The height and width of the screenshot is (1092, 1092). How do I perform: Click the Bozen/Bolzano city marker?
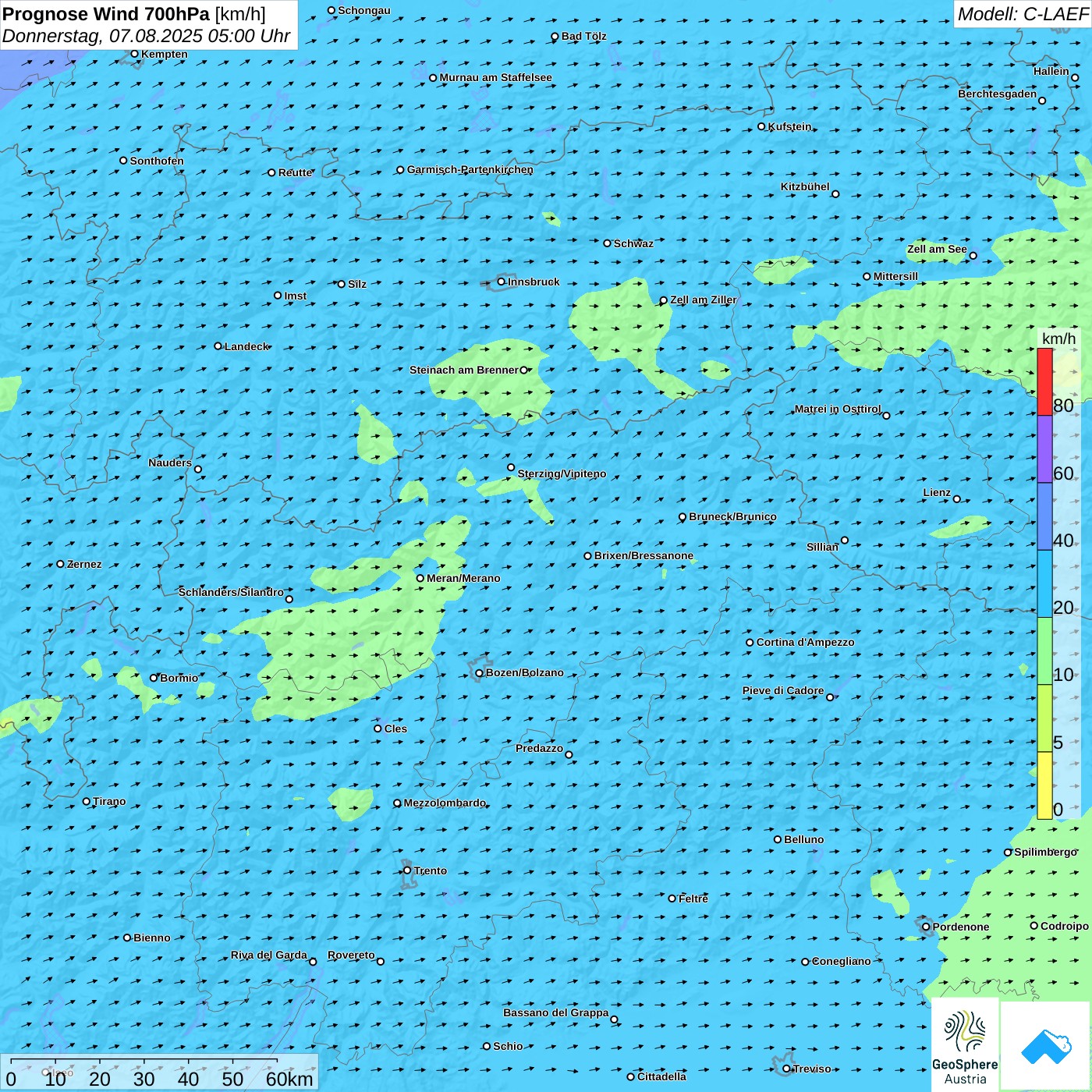tap(479, 673)
